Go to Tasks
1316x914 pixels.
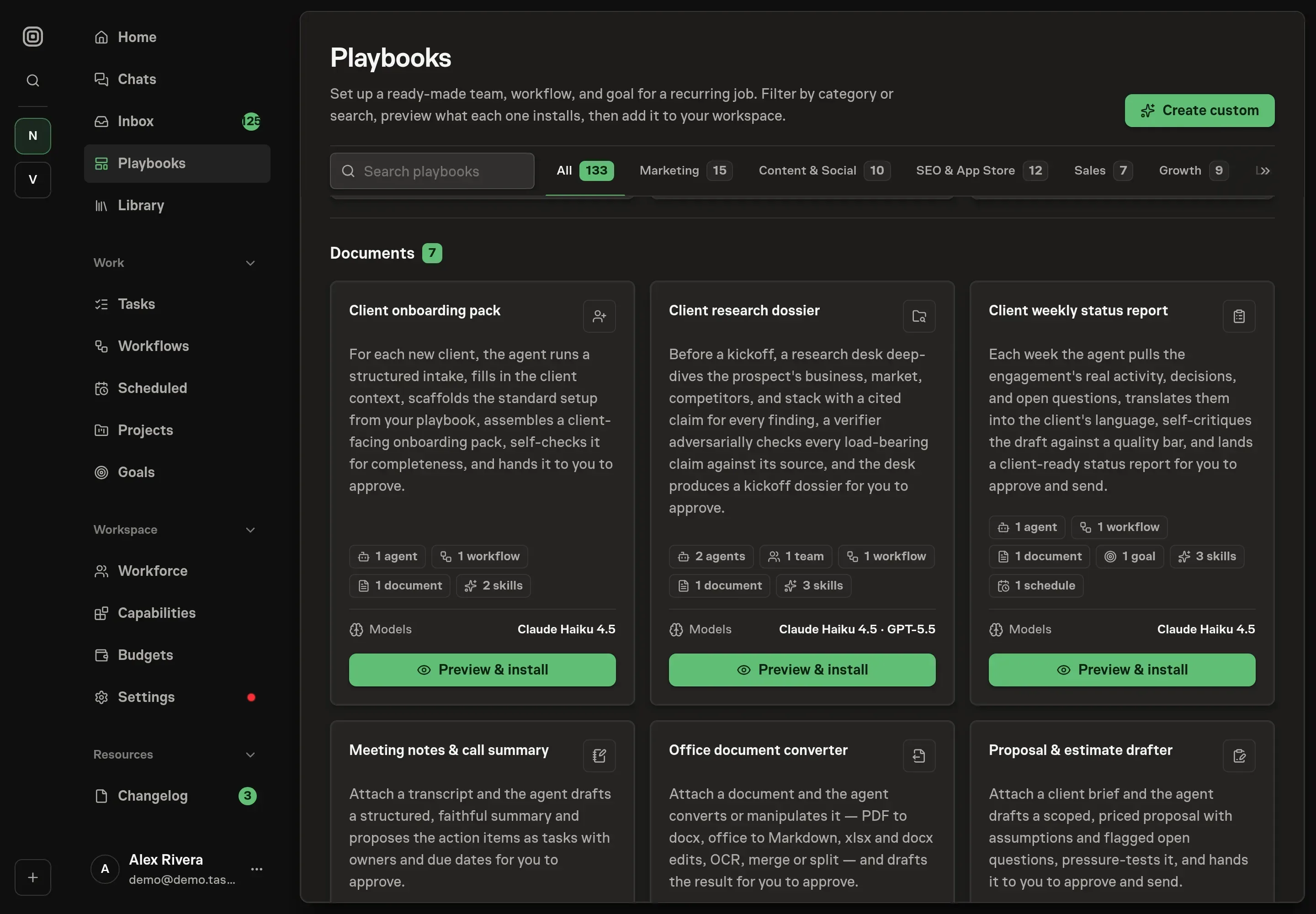coord(177,304)
